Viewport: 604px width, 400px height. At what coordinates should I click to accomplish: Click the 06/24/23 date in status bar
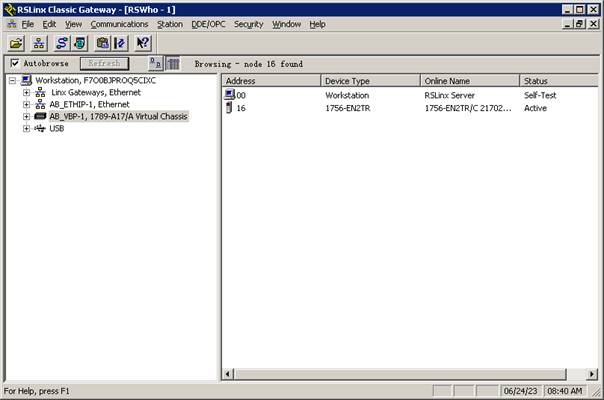click(520, 391)
